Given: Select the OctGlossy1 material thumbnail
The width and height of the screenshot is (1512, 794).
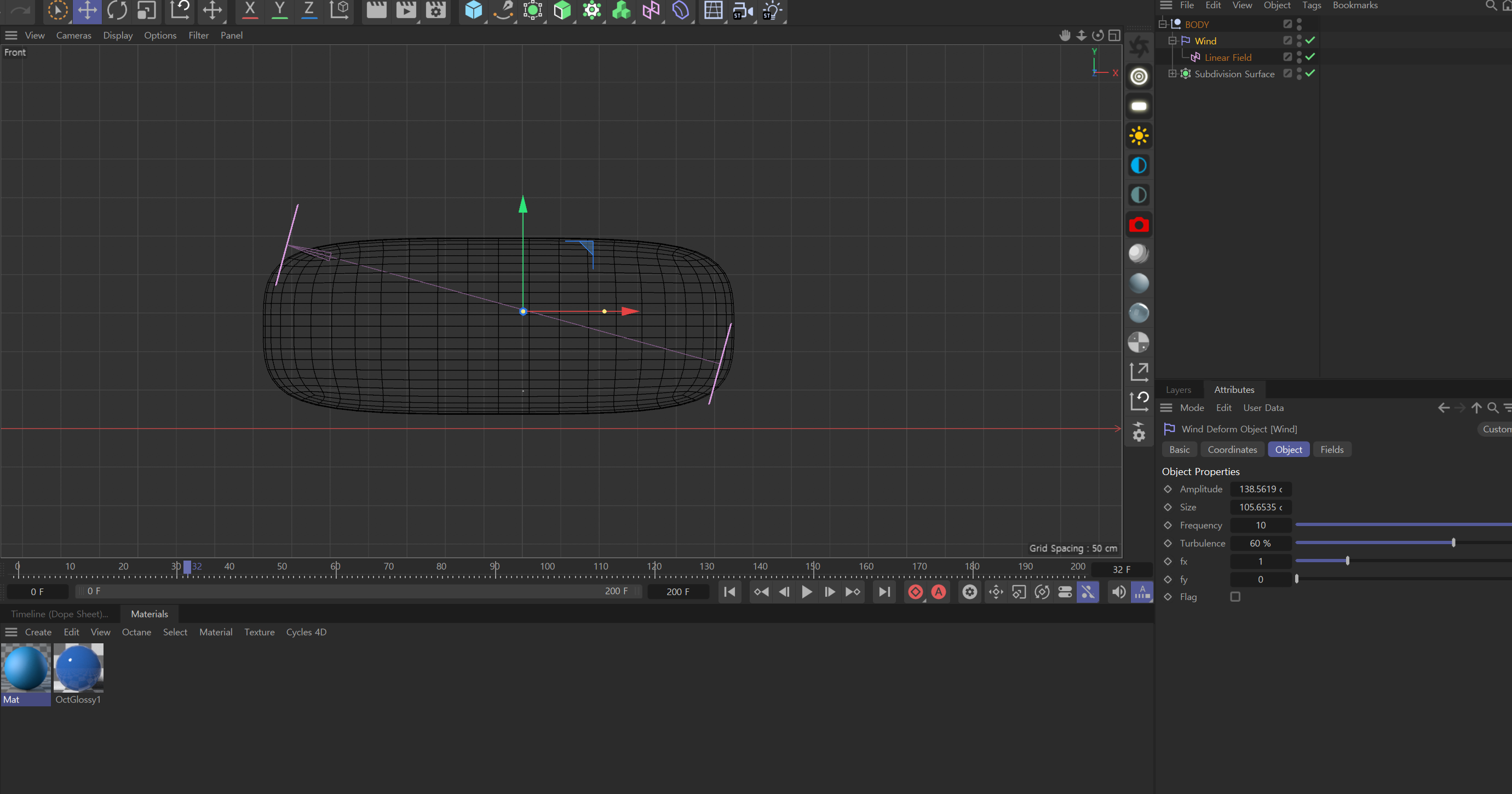Looking at the screenshot, I should pyautogui.click(x=78, y=668).
